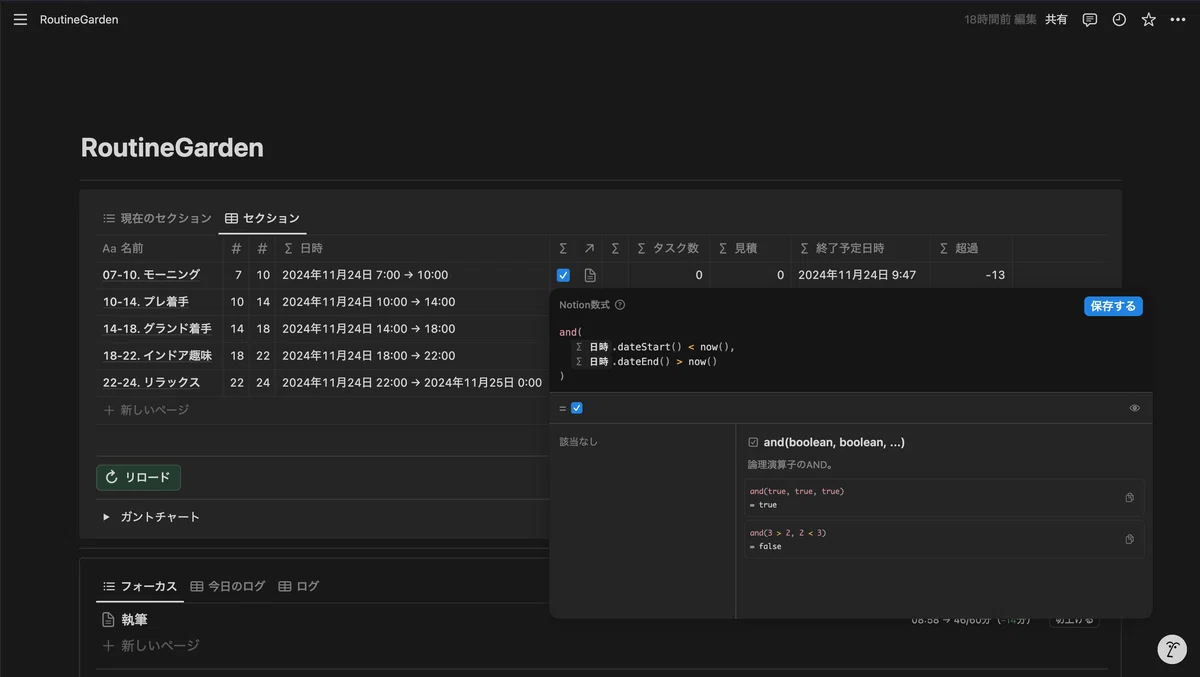Screen dimensions: 1200x677
Task: Select the フォーカス view tab
Action: (140, 586)
